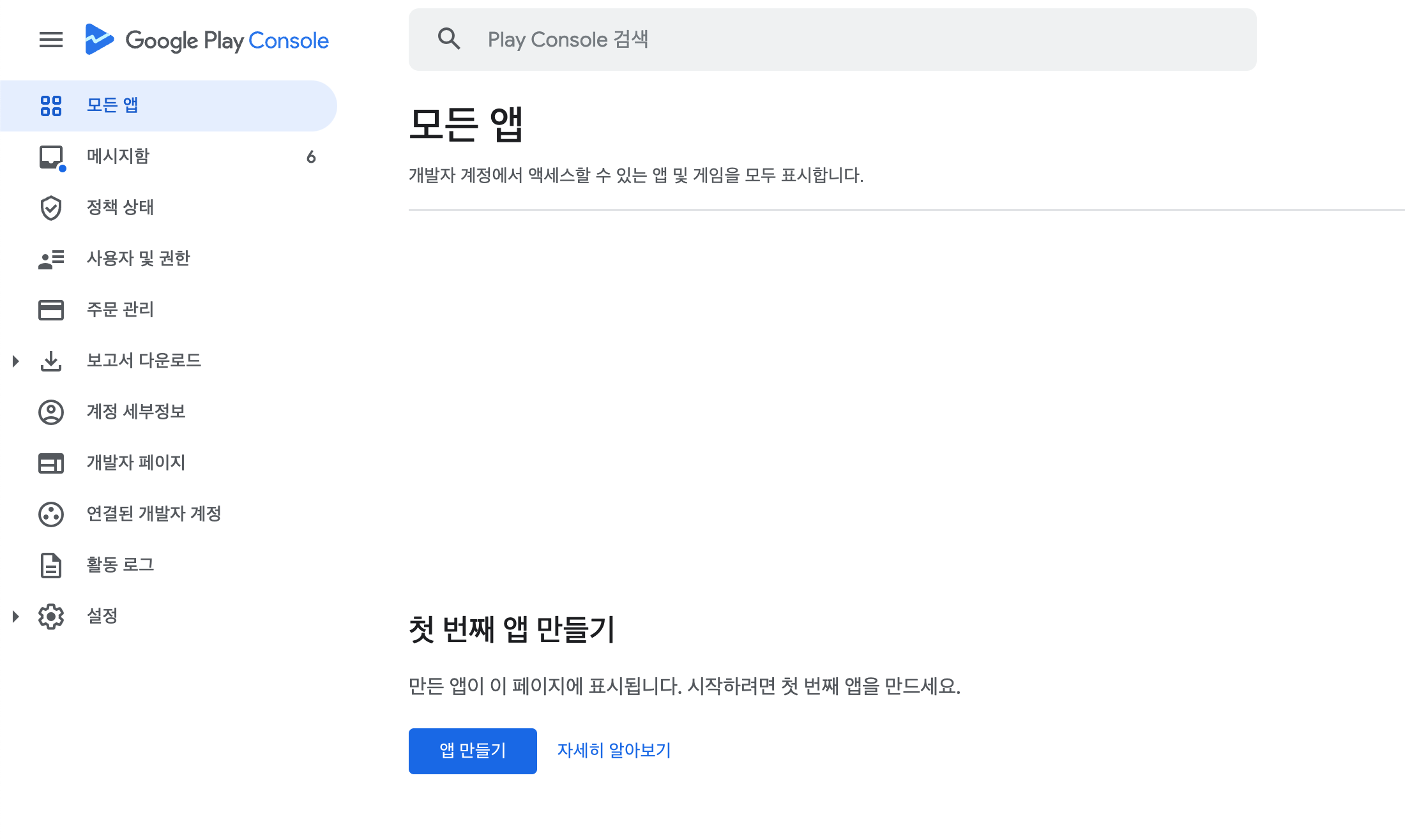Click the message count badge 6
This screenshot has height=840, width=1405.
[311, 157]
